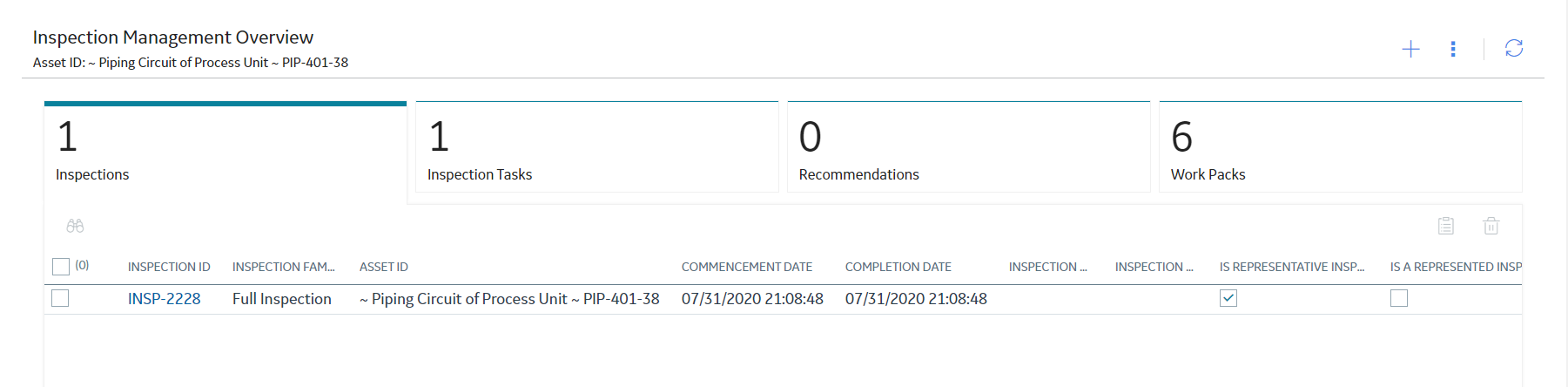This screenshot has height=387, width=1568.
Task: Uncheck Is Representative Inspection checkbox
Action: click(1228, 298)
